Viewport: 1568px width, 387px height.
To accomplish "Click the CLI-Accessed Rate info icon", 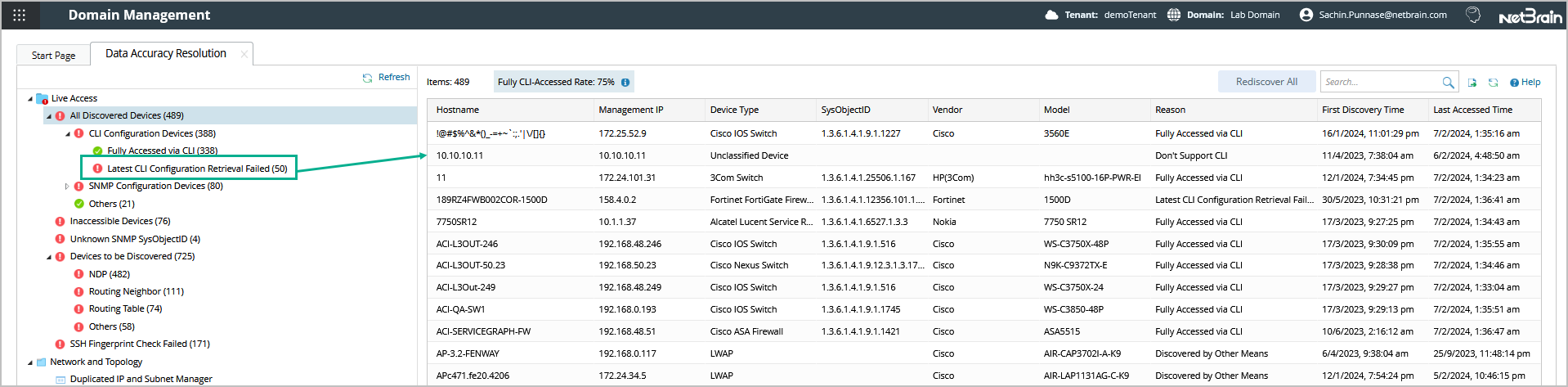I will coord(625,83).
